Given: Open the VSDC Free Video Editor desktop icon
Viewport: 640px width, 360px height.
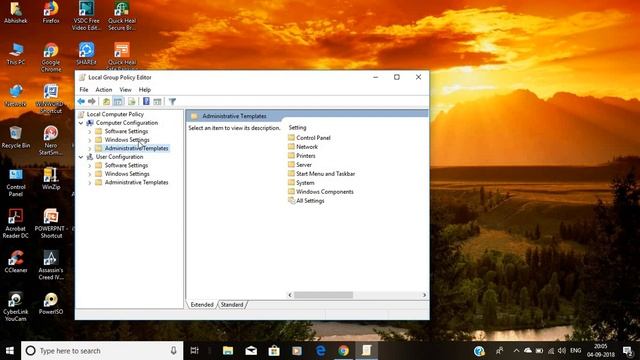Looking at the screenshot, I should (x=86, y=16).
